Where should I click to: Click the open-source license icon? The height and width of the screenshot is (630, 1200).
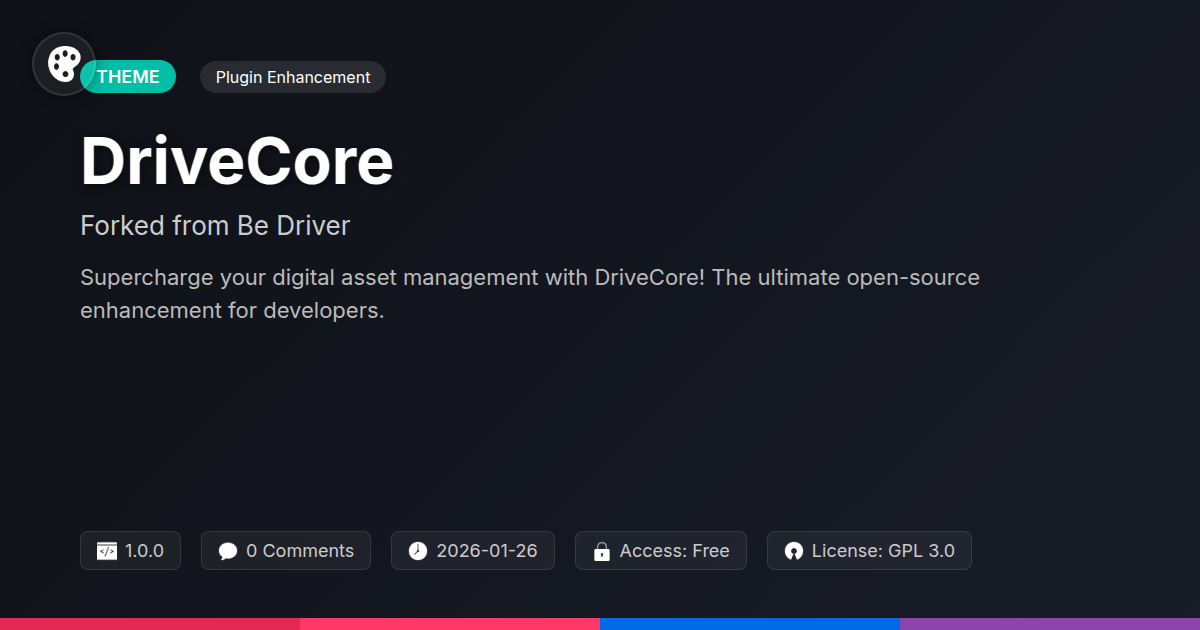tap(794, 551)
